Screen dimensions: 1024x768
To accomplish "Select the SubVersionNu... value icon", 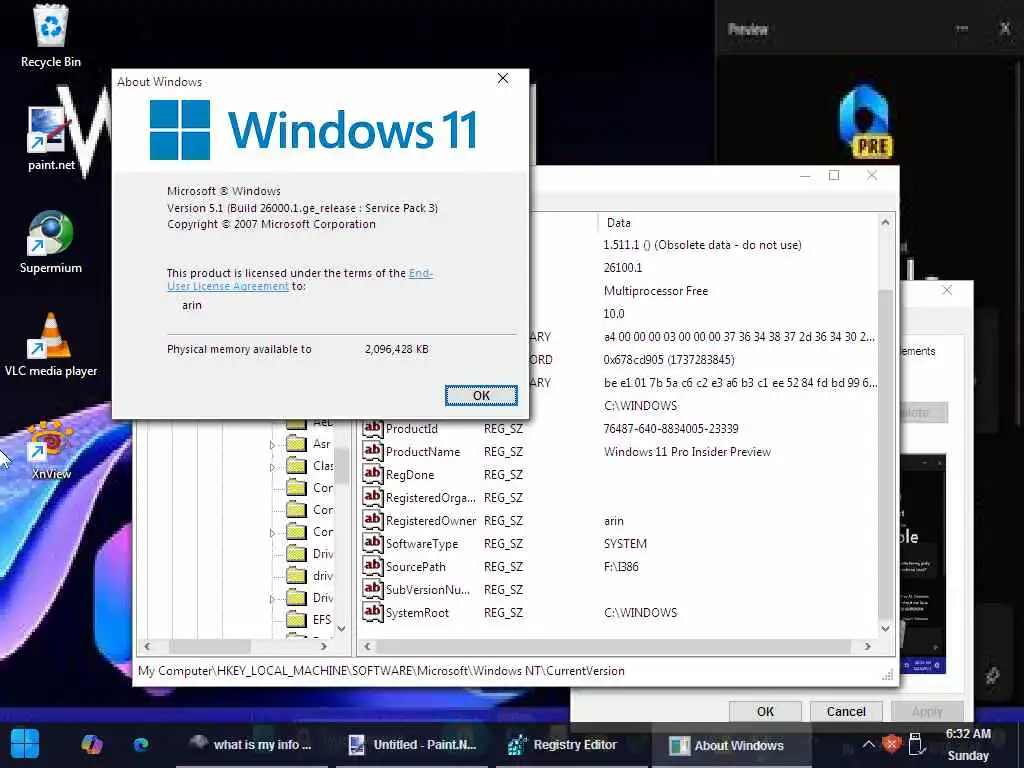I will click(x=372, y=589).
